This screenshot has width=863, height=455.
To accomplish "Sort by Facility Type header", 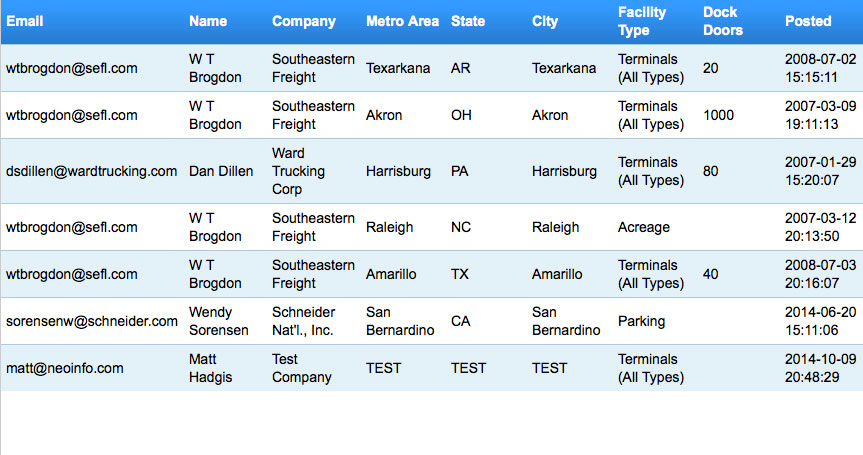I will [642, 21].
